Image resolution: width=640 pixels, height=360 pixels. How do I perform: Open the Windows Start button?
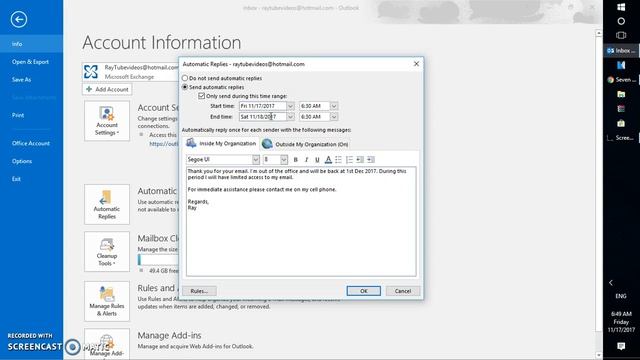[621, 7]
